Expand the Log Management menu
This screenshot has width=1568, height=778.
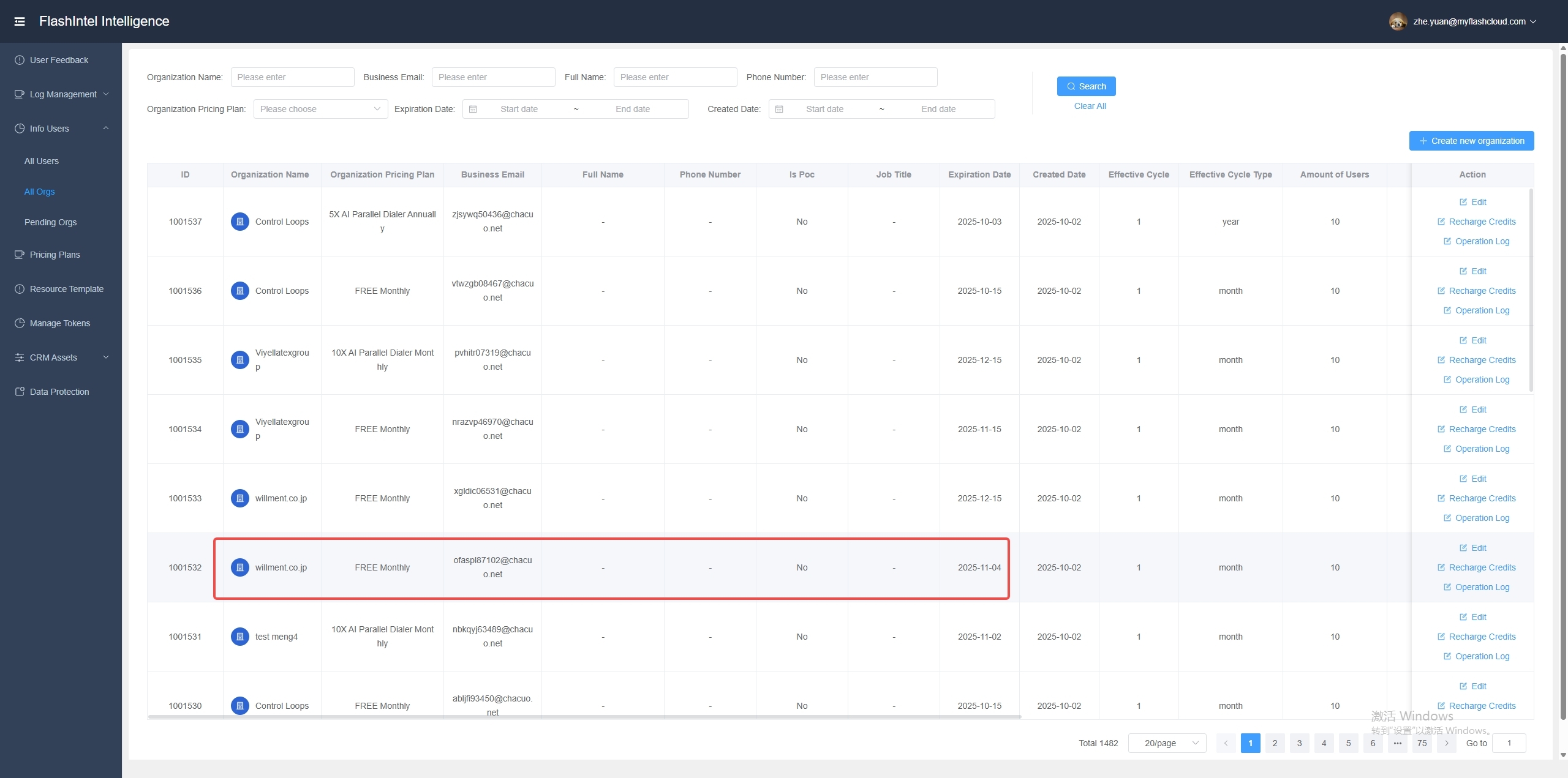(x=62, y=94)
